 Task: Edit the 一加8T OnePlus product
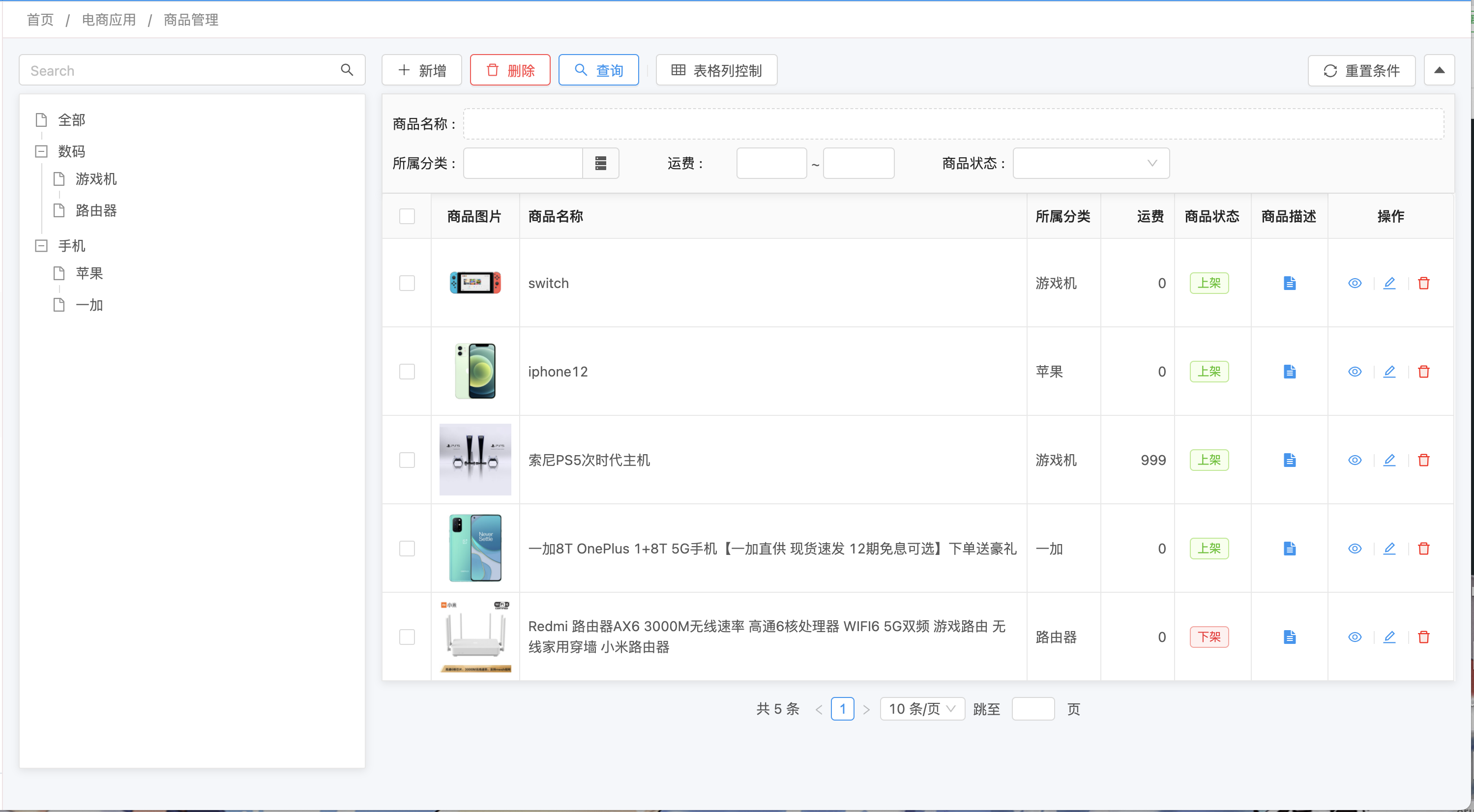click(1389, 549)
